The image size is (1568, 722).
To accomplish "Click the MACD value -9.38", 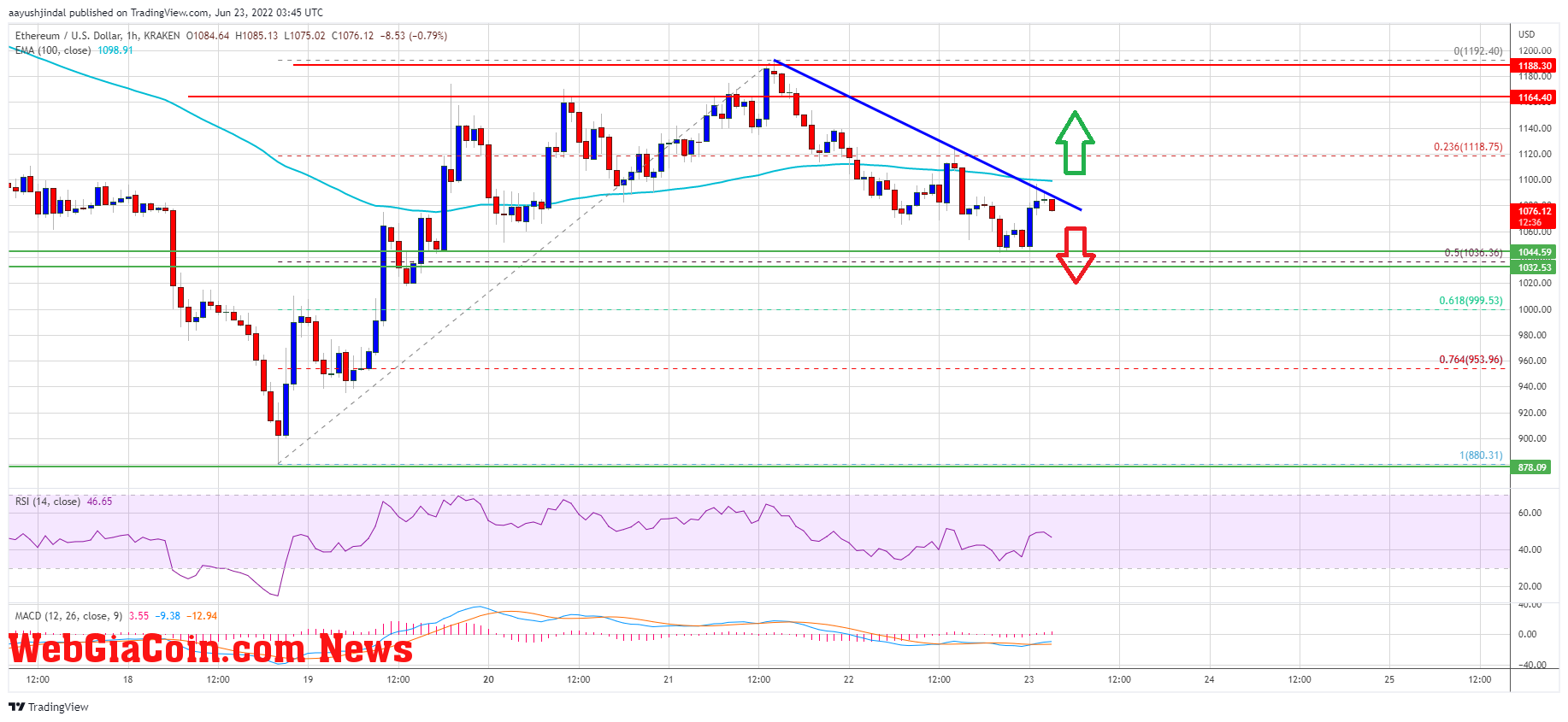I will click(168, 616).
